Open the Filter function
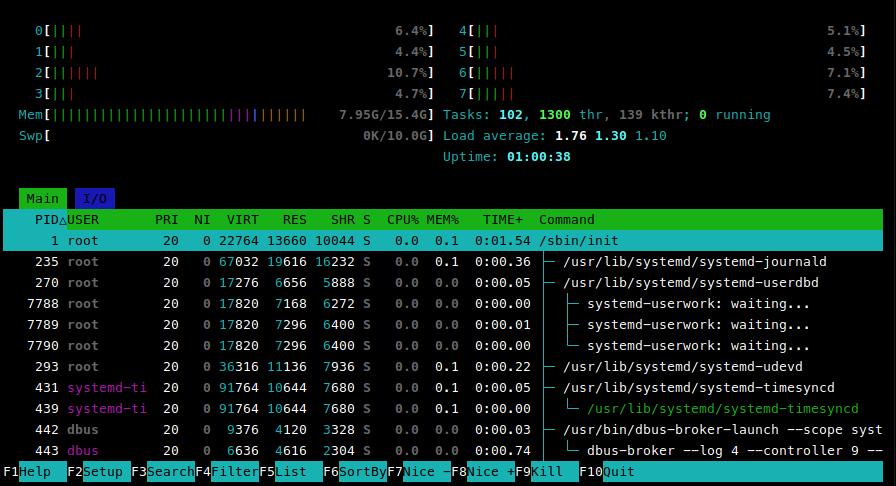Screen dimensions: 896x486 pyautogui.click(x=234, y=471)
